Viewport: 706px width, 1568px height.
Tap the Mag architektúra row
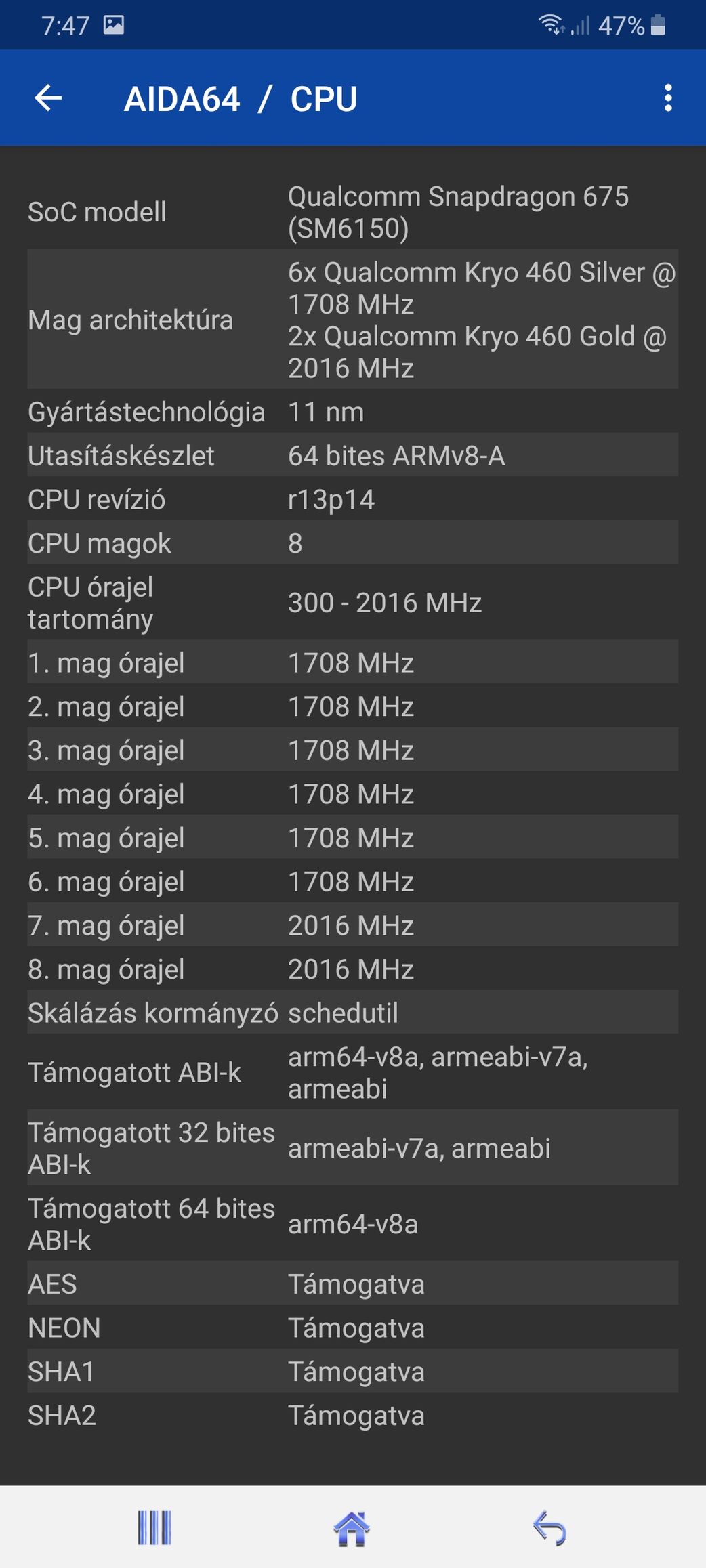353,320
